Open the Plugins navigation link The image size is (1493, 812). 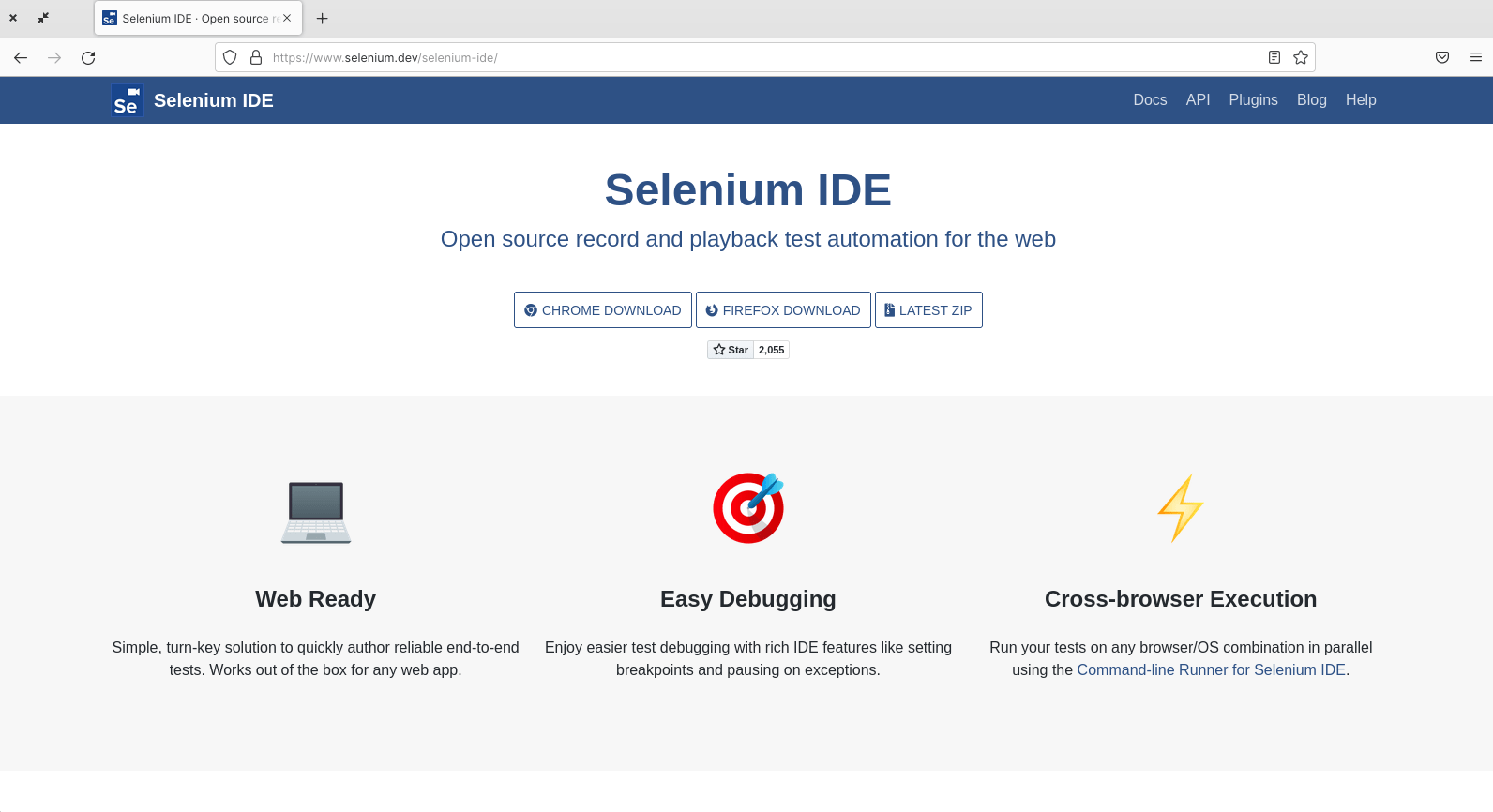point(1253,100)
